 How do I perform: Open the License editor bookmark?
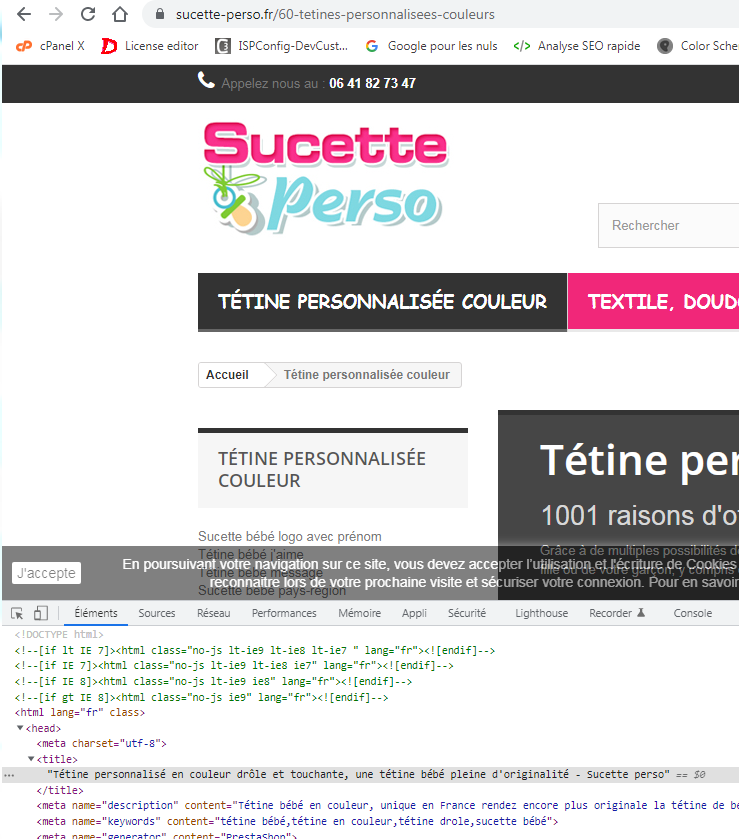[150, 46]
